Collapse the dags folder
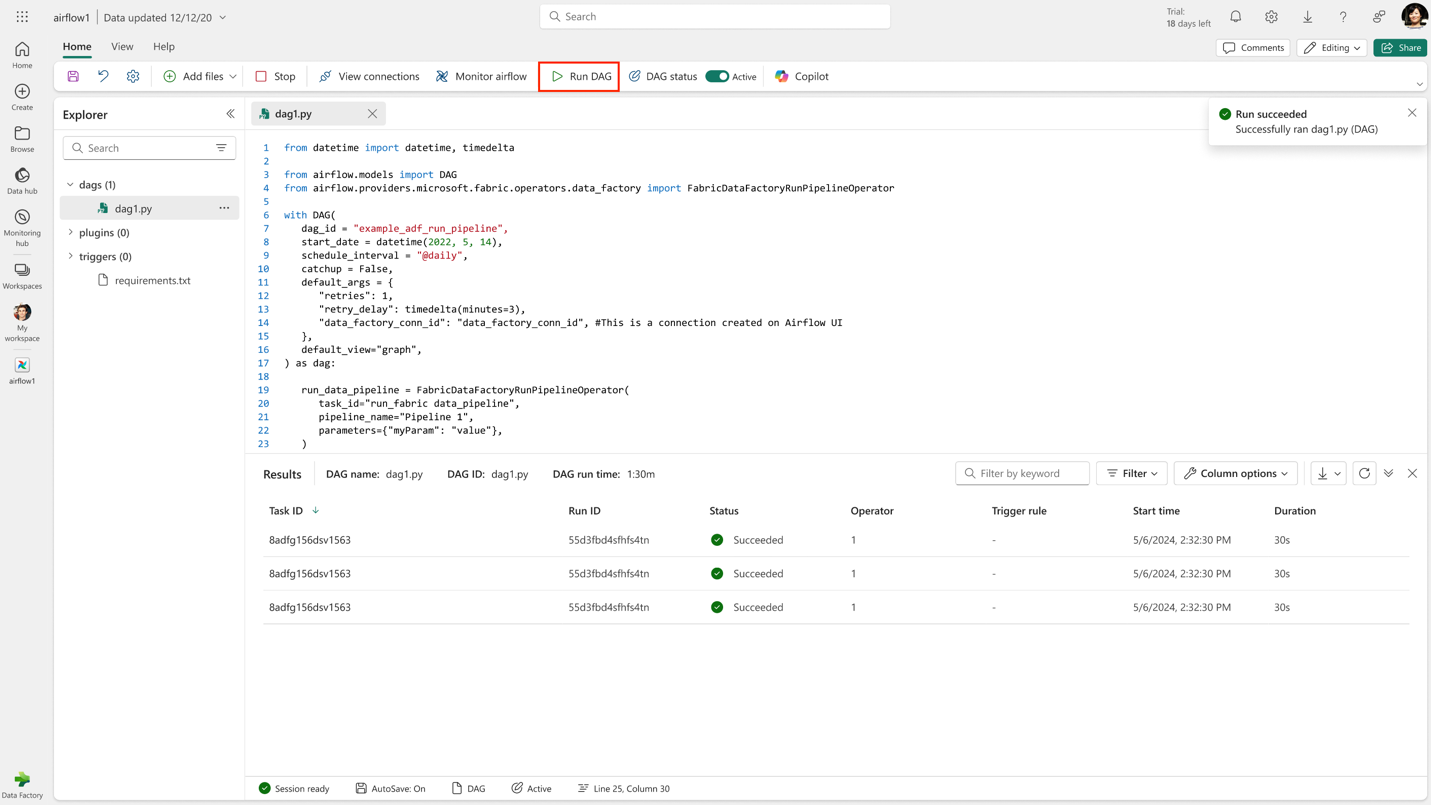The image size is (1431, 805). click(70, 185)
